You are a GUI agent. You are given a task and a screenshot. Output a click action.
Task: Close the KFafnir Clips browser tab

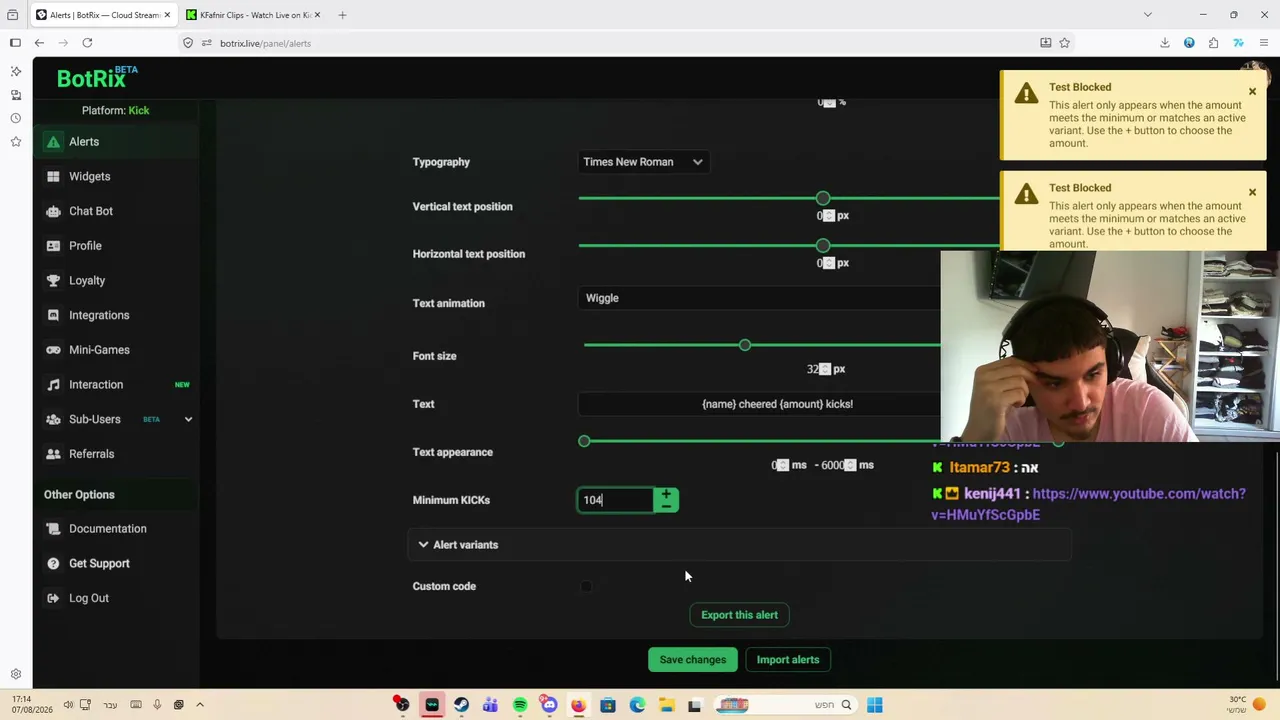pyautogui.click(x=317, y=15)
